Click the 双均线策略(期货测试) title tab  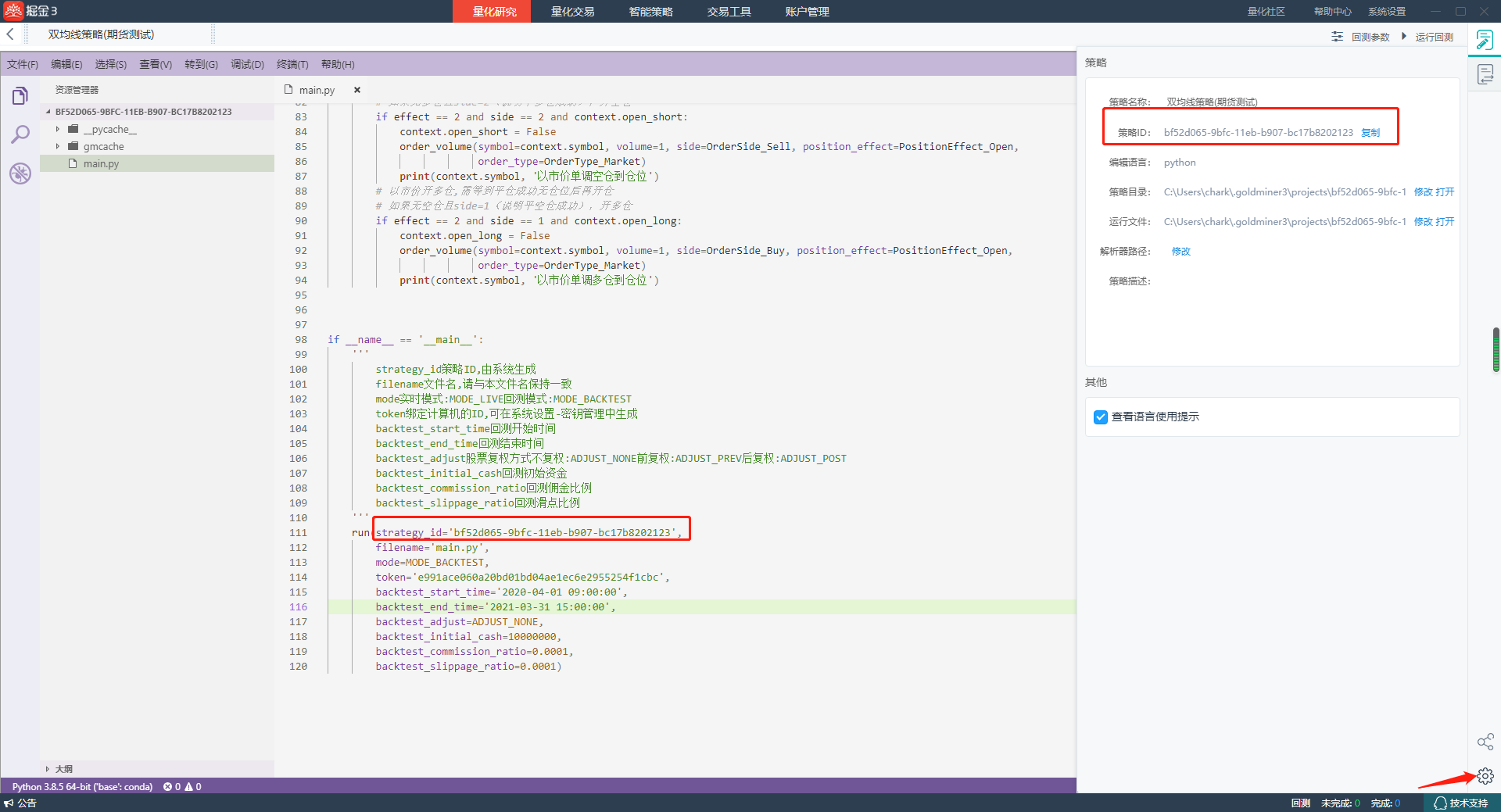(101, 34)
